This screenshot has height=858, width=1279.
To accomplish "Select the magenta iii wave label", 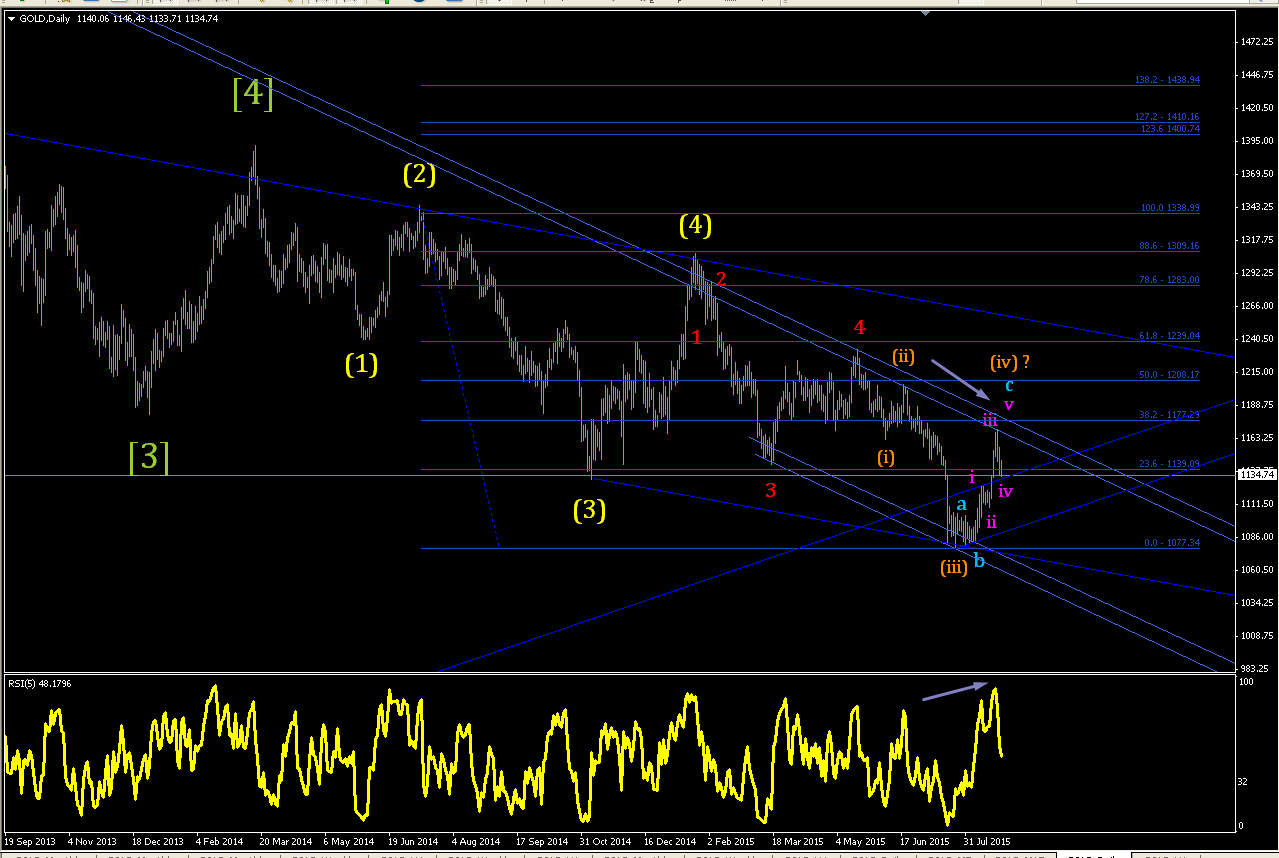I will (989, 420).
